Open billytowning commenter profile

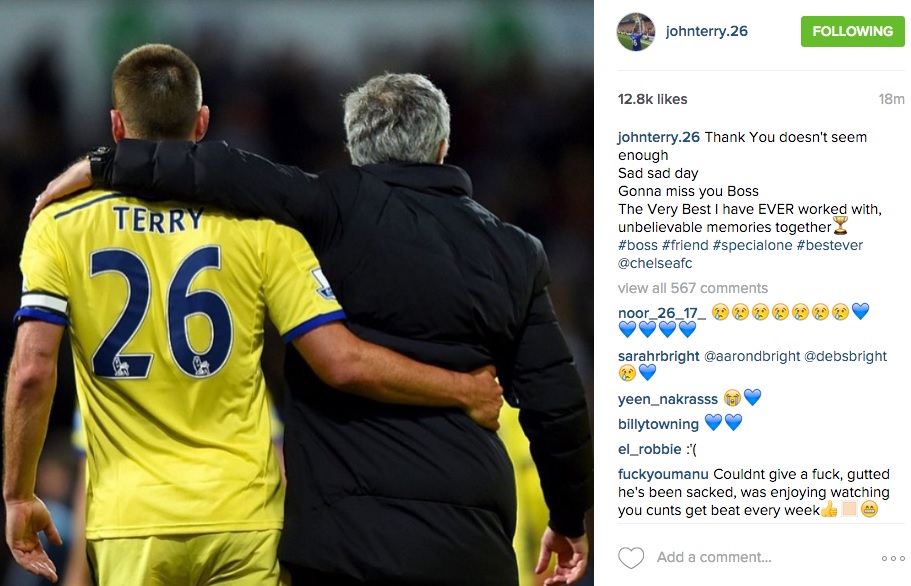[x=658, y=424]
